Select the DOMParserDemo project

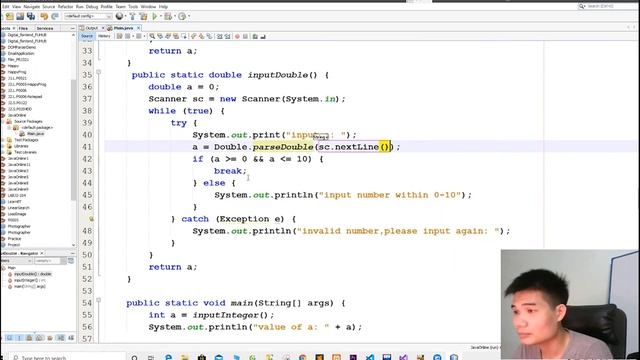22,47
